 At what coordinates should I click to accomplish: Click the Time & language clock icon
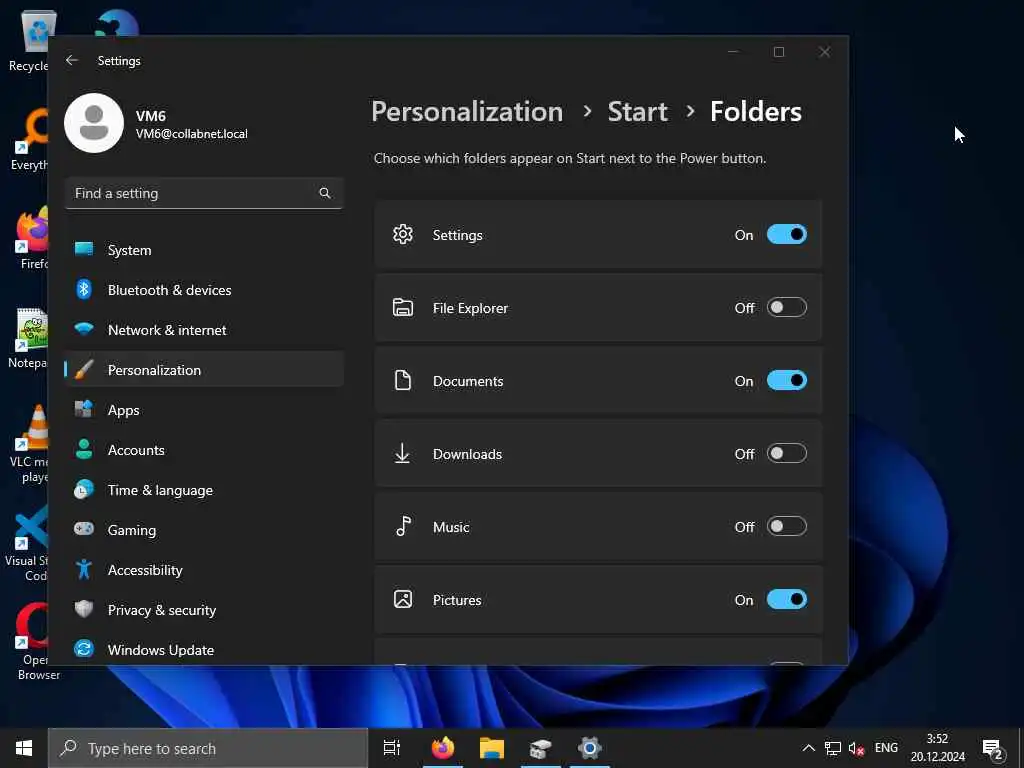[84, 489]
